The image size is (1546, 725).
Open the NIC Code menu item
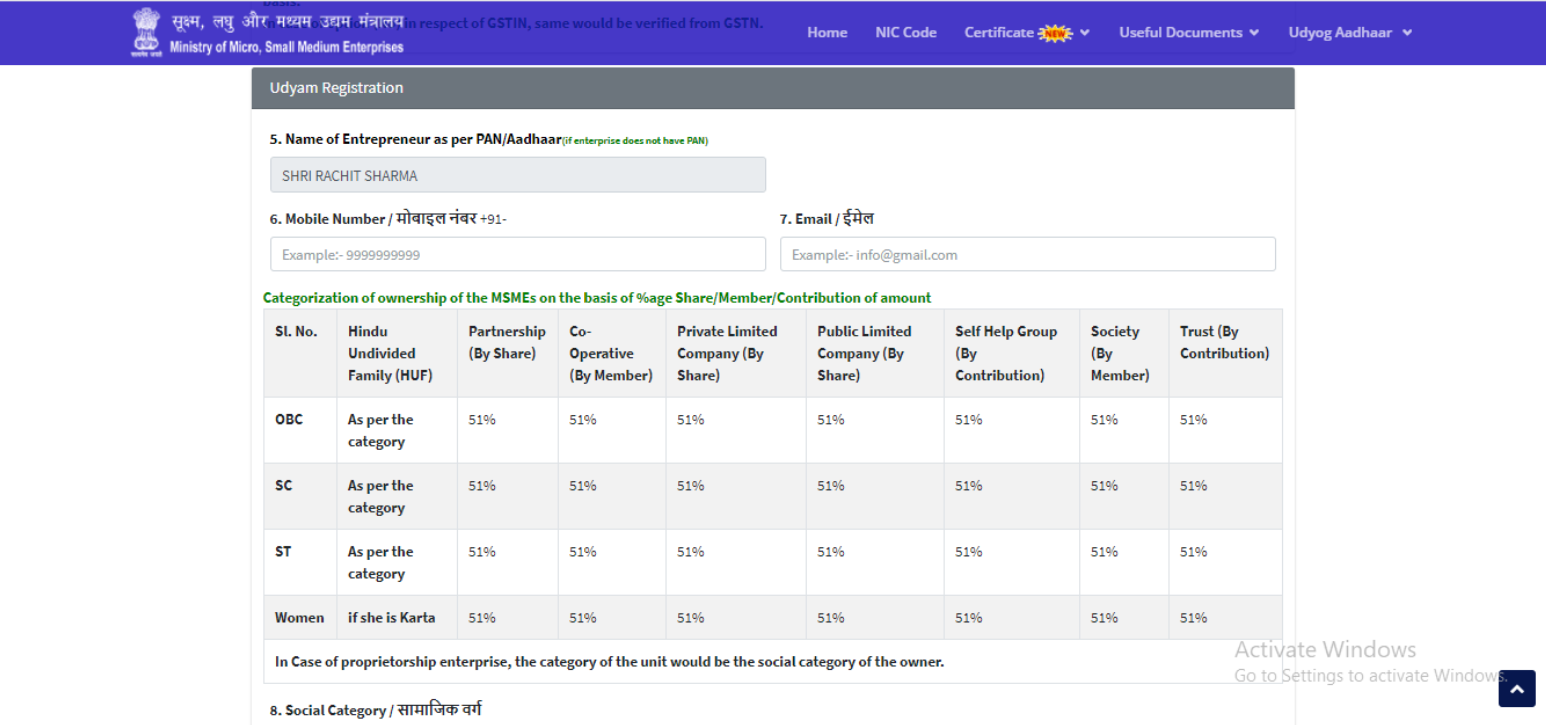[x=905, y=32]
